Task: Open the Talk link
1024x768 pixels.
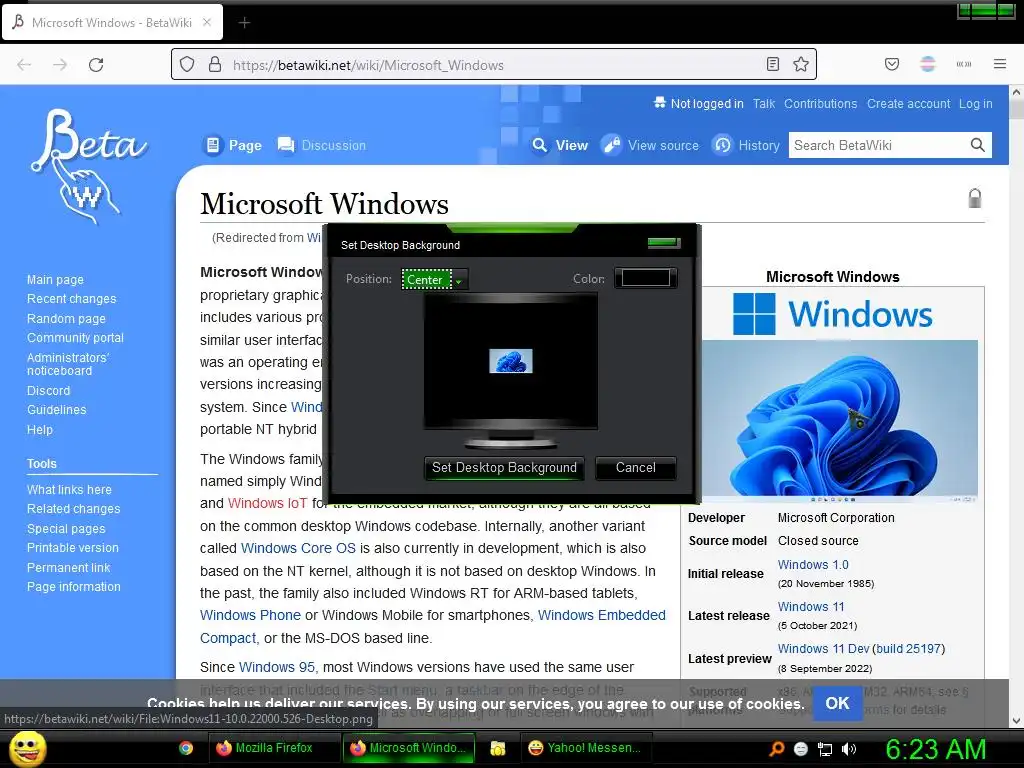Action: 763,104
